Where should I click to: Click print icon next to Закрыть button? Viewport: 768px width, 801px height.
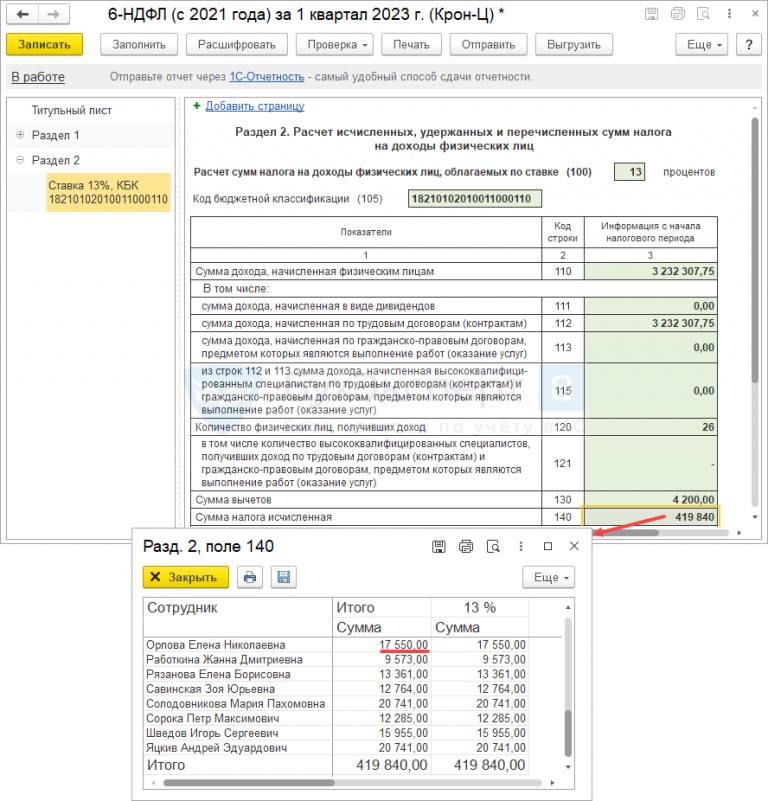[250, 577]
